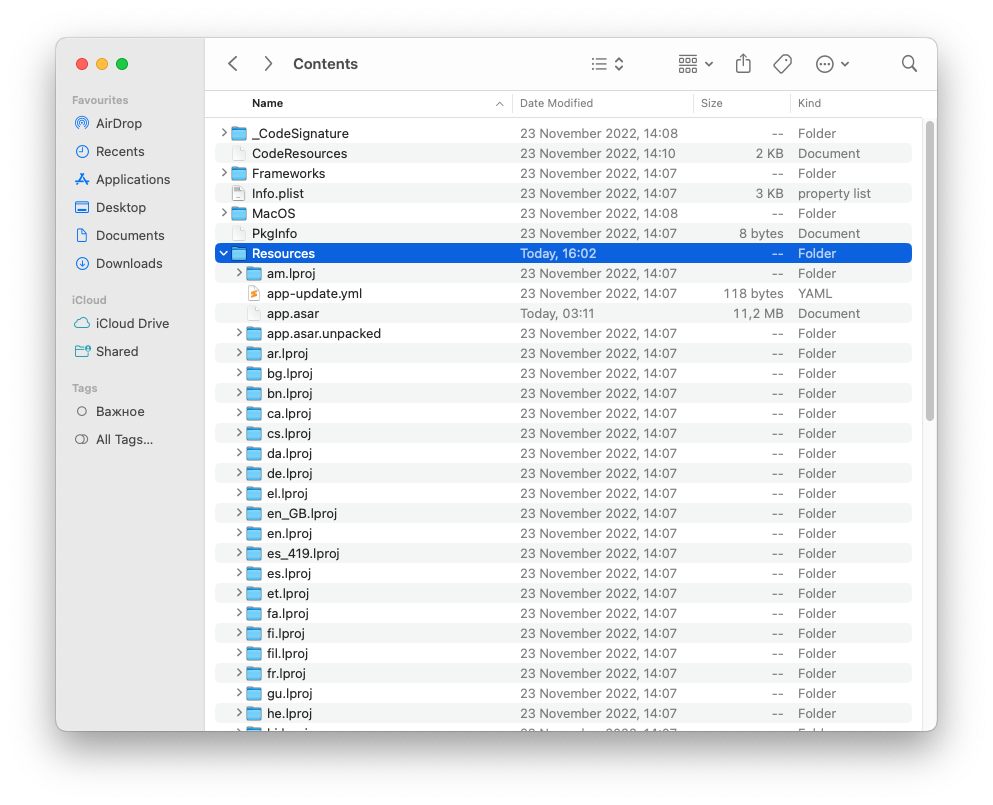Click the vertical scrollbar thumb

point(929,271)
